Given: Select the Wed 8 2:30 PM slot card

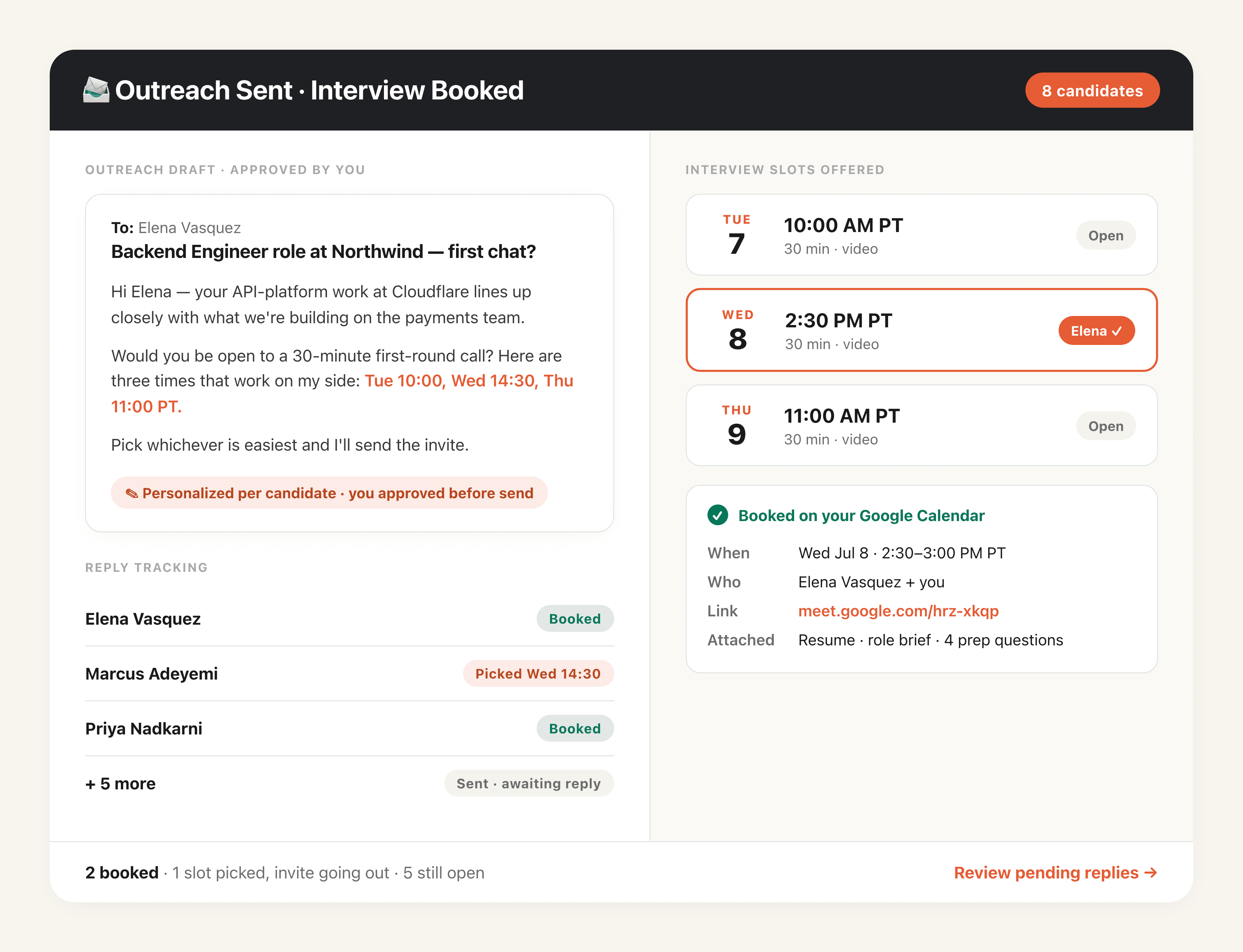Looking at the screenshot, I should [x=921, y=330].
